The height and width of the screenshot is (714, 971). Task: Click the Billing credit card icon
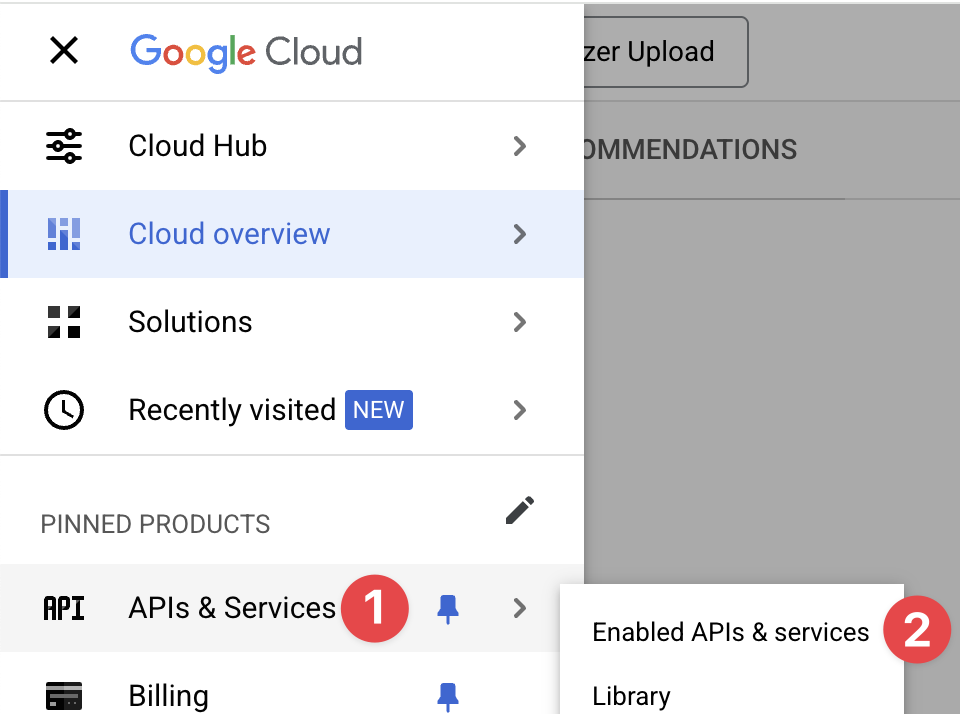tap(64, 695)
